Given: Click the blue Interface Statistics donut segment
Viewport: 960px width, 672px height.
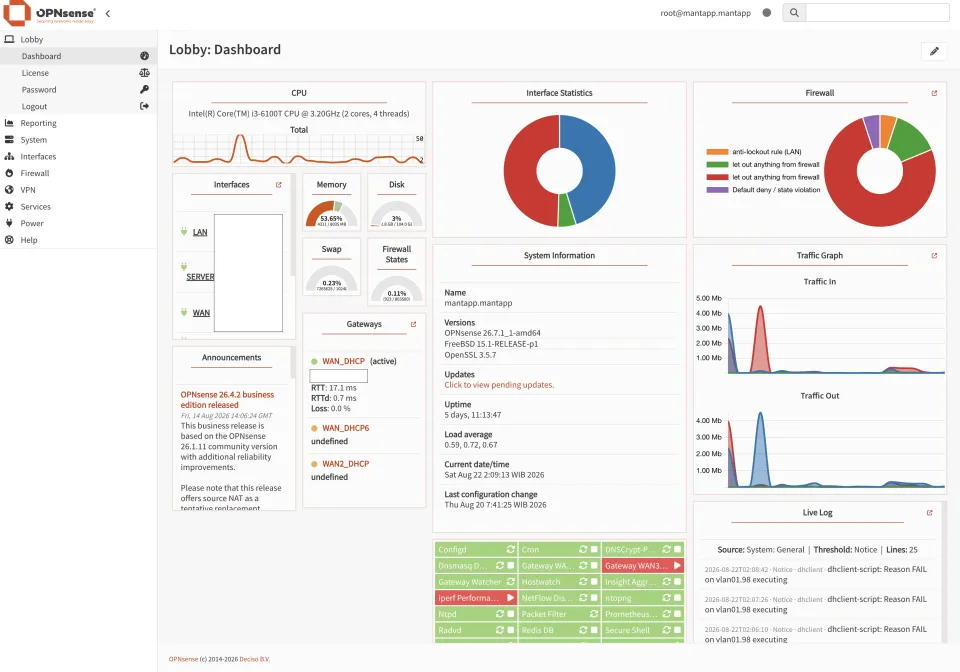Looking at the screenshot, I should pyautogui.click(x=597, y=165).
